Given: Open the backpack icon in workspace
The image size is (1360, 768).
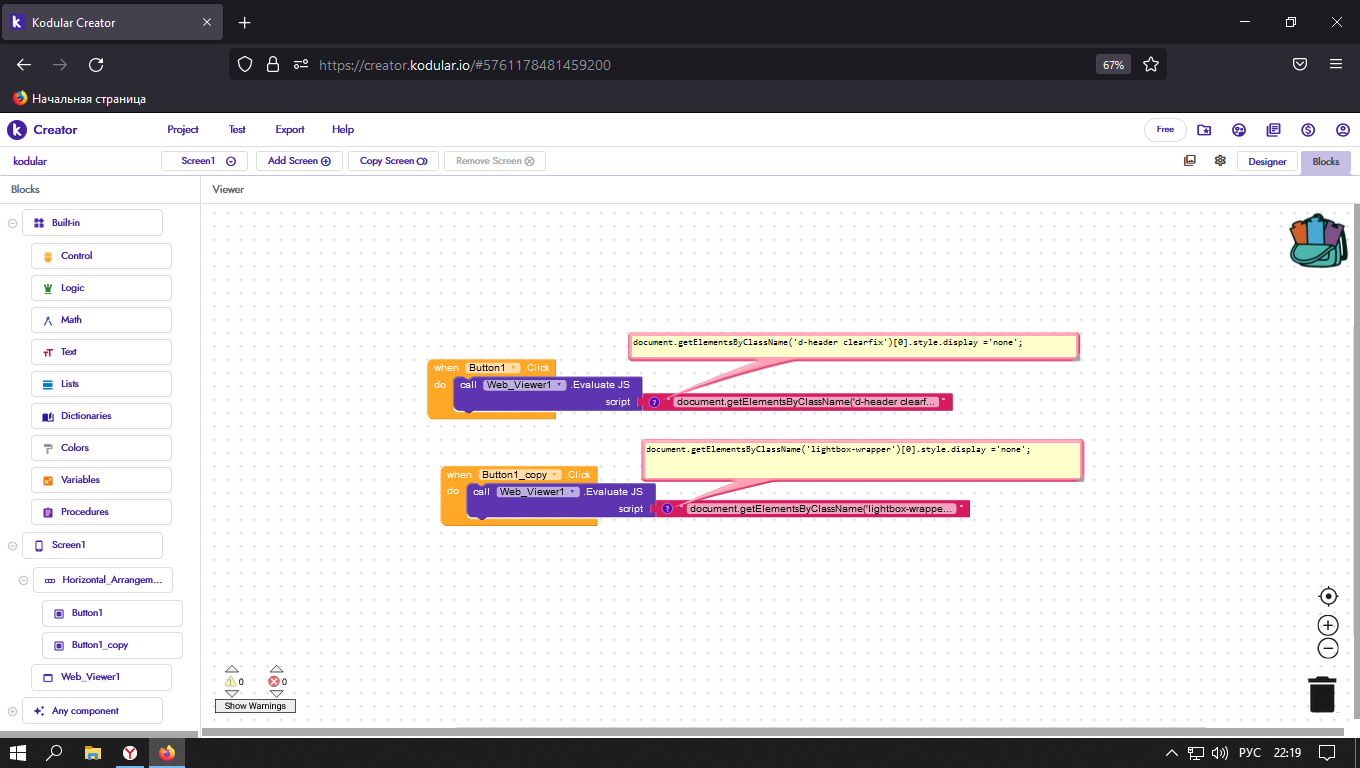Looking at the screenshot, I should click(1318, 241).
